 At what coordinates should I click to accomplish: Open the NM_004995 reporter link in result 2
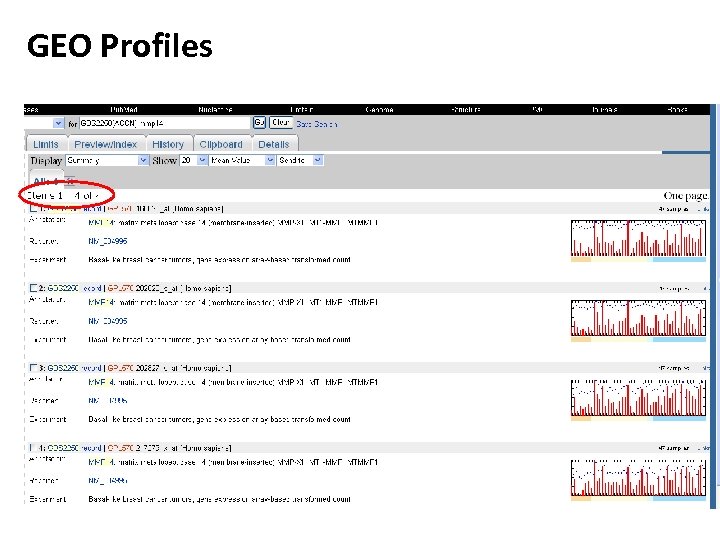click(107, 321)
